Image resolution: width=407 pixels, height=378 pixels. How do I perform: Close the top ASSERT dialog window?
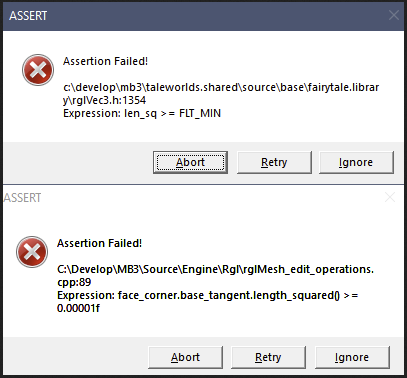(x=394, y=15)
